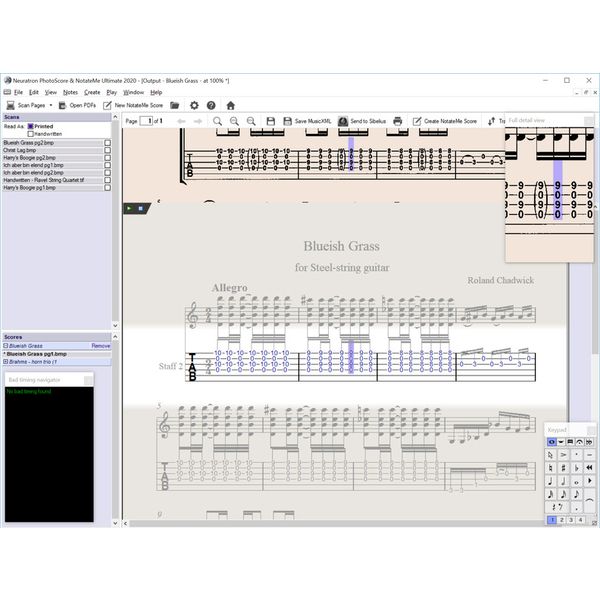This screenshot has width=600, height=600.
Task: Open the Scan Pages dropdown arrow
Action: (x=51, y=105)
